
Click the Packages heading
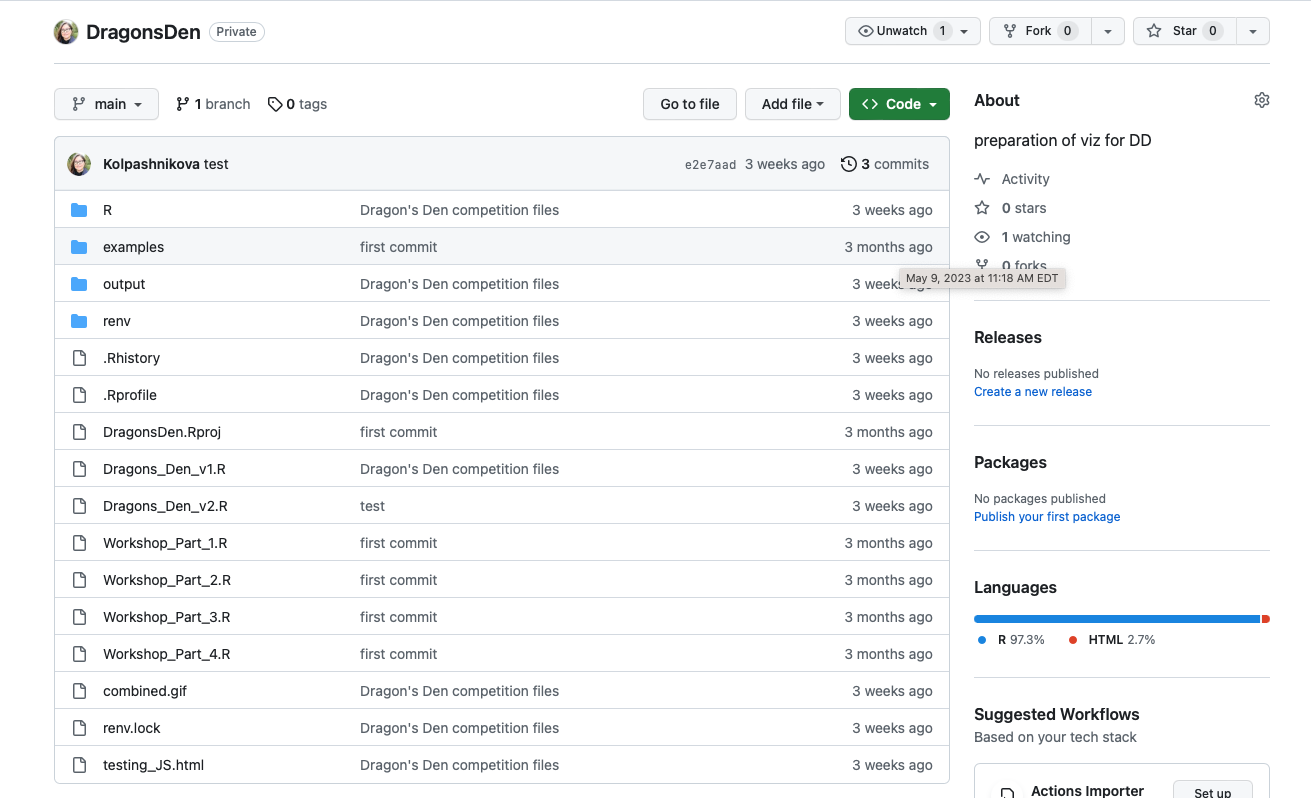[x=1010, y=462]
